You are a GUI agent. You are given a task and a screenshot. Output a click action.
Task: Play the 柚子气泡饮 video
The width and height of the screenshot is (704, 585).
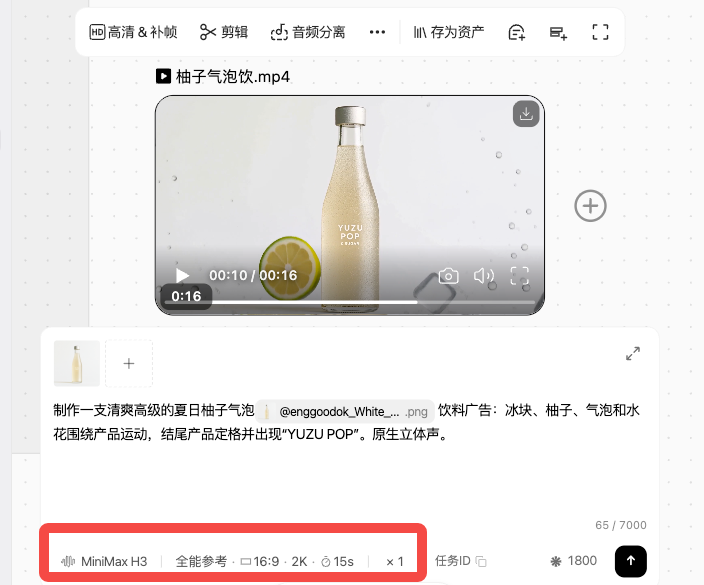(x=182, y=275)
